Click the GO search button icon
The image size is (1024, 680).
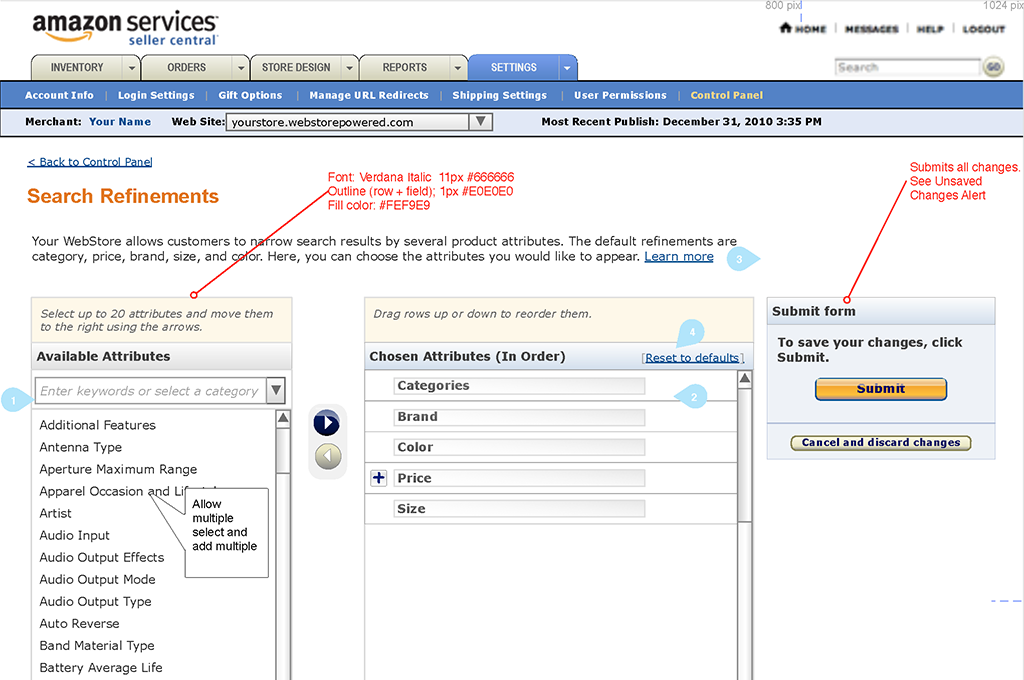click(993, 67)
